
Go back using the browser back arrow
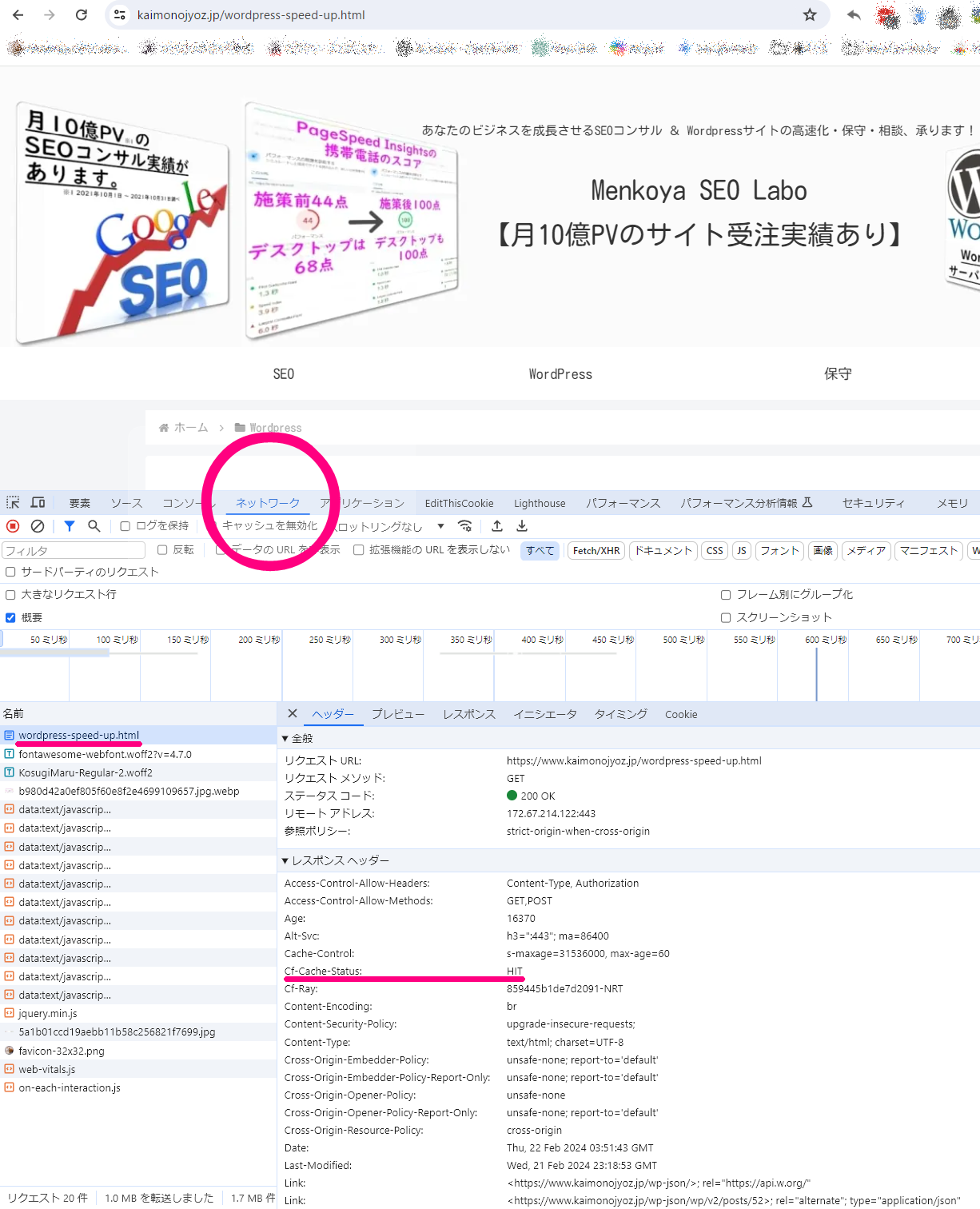pos(18,15)
